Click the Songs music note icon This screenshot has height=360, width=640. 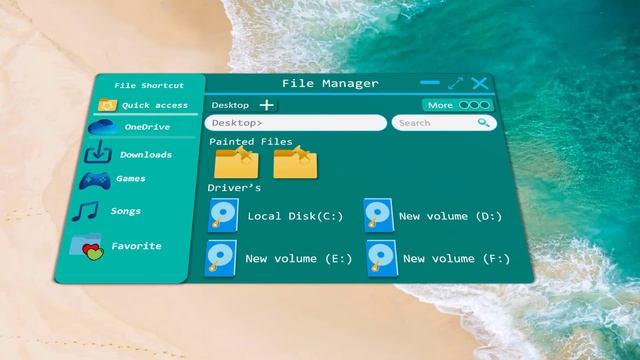85,211
